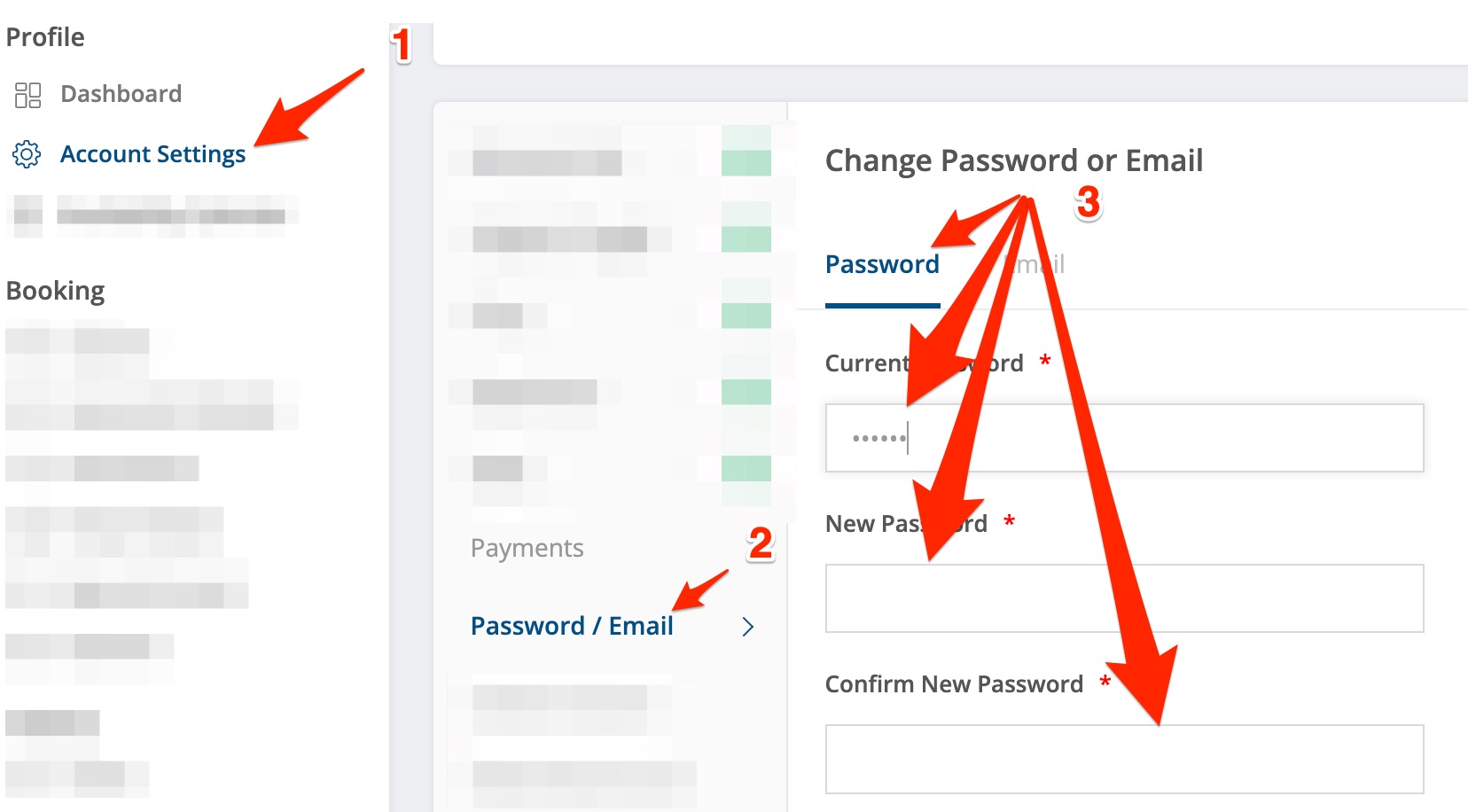
Task: Open the Payments menu item
Action: point(527,548)
